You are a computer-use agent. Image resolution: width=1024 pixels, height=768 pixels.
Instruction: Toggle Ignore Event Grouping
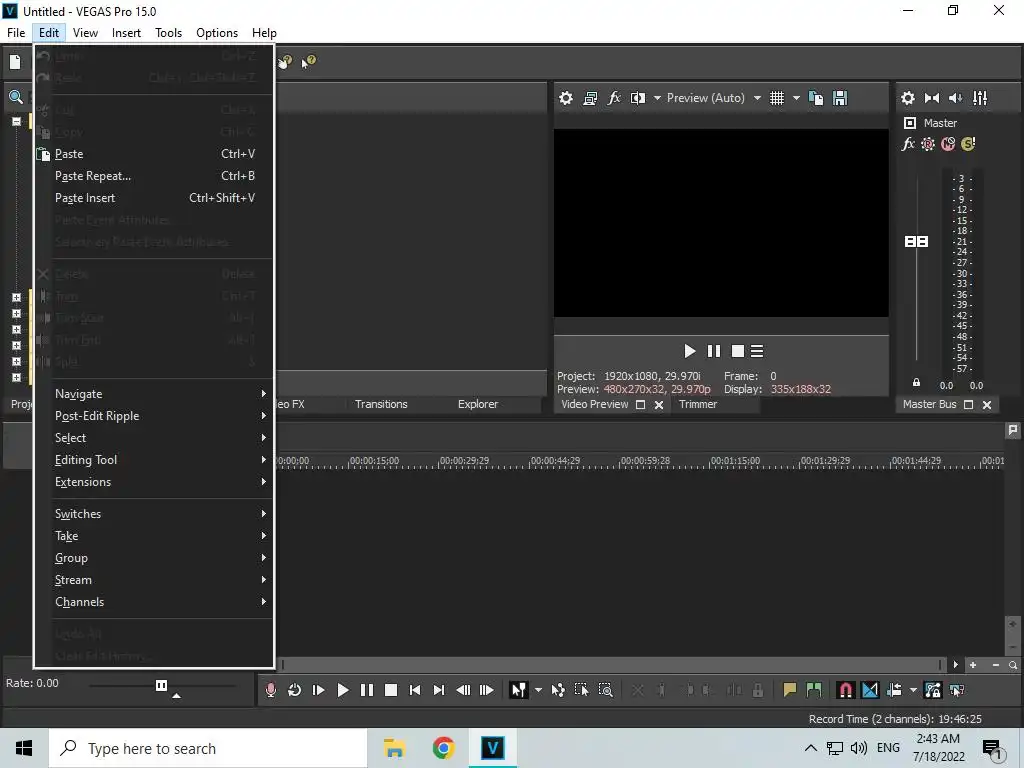click(x=957, y=690)
